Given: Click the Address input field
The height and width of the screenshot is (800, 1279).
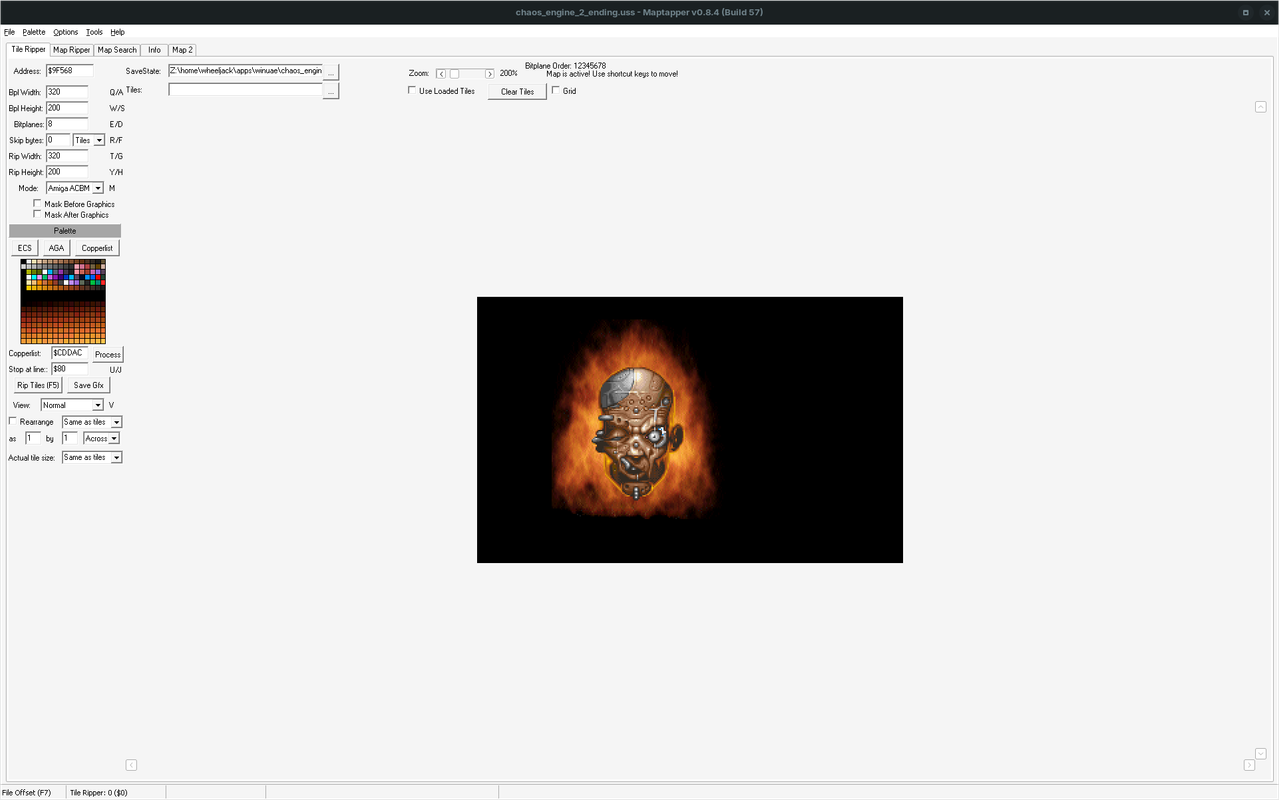Looking at the screenshot, I should (x=69, y=71).
